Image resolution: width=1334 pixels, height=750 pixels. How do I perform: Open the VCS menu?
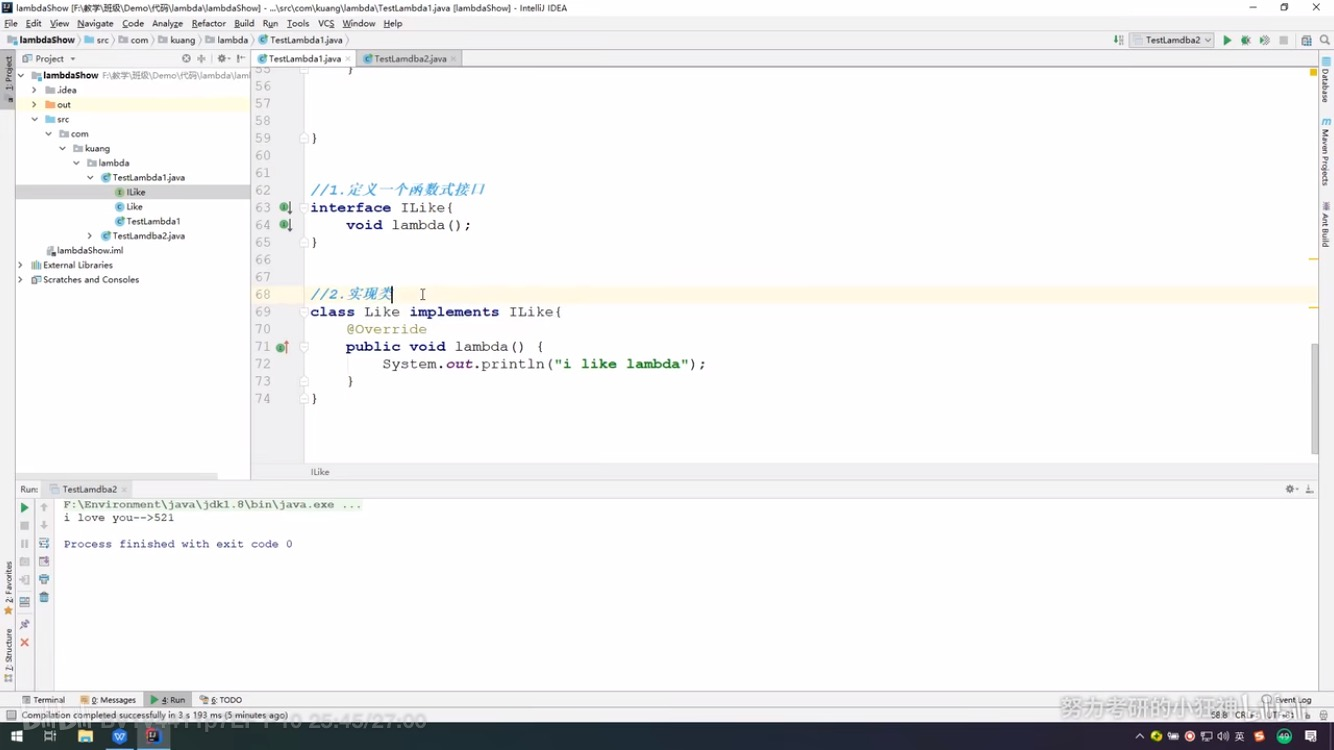(x=326, y=23)
